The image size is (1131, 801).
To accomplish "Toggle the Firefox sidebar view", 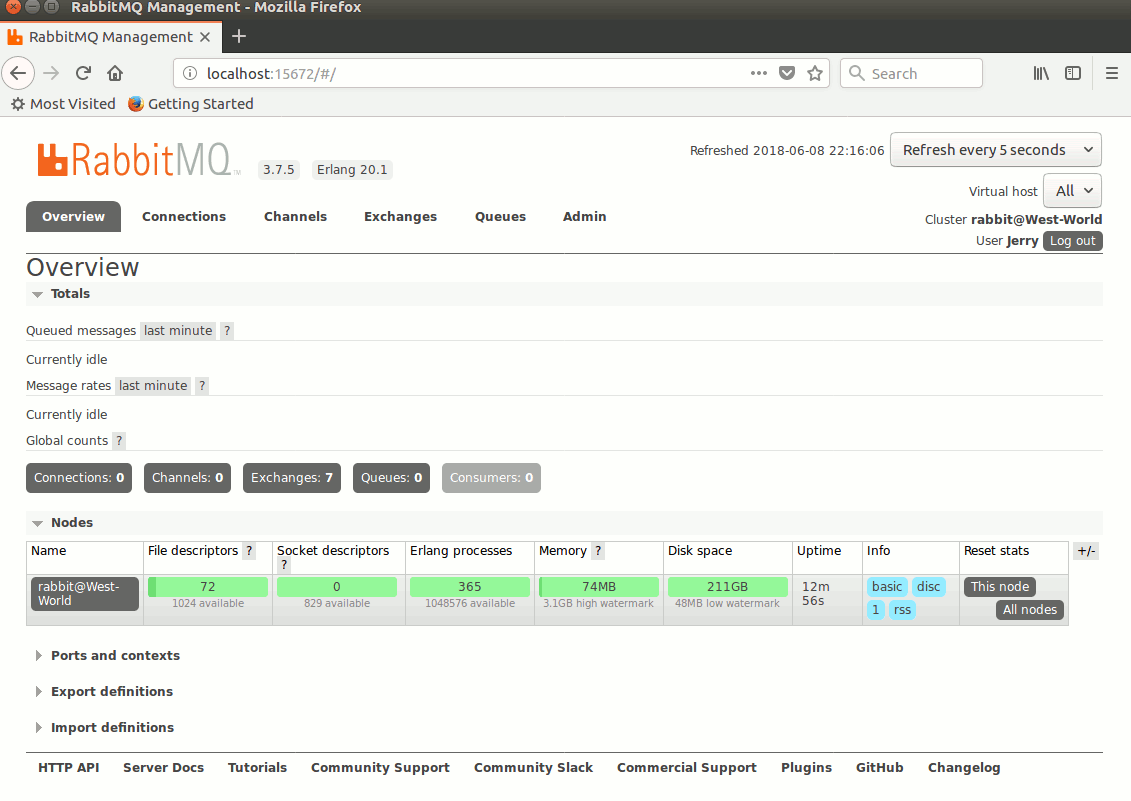I will click(x=1073, y=73).
